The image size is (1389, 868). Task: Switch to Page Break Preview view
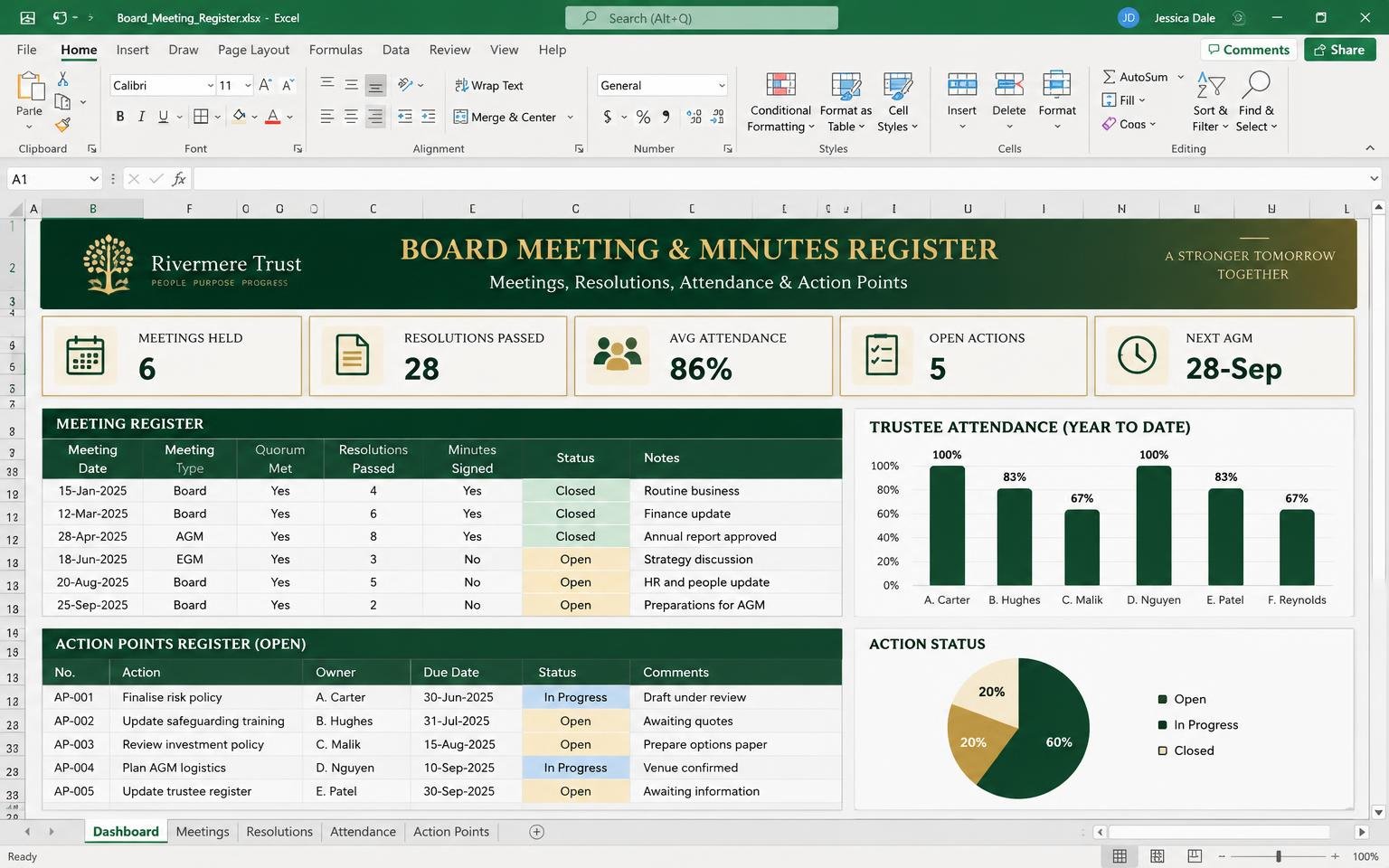(1195, 856)
